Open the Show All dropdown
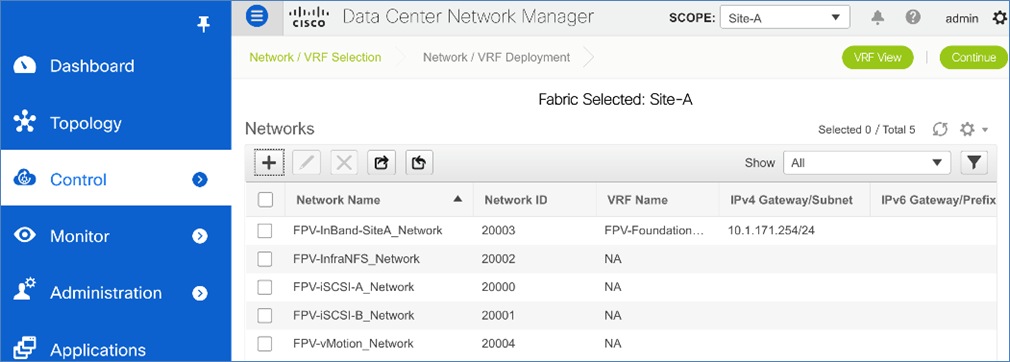The height and width of the screenshot is (362, 1010). 866,163
